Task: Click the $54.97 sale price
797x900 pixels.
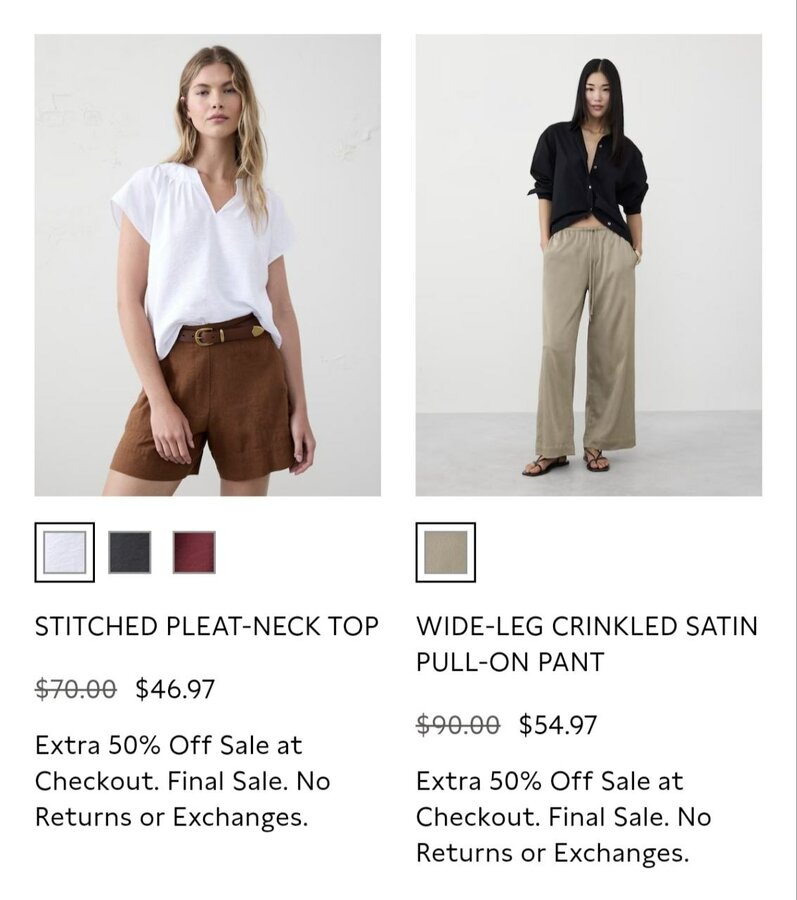Action: pyautogui.click(x=558, y=724)
